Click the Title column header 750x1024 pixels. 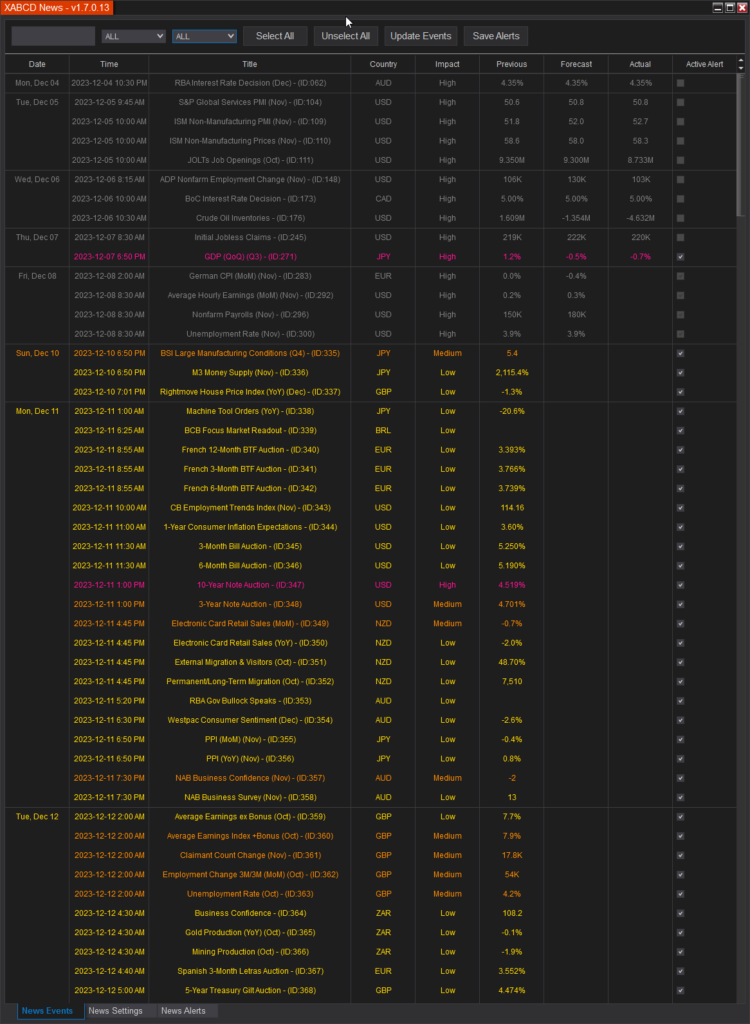click(250, 64)
